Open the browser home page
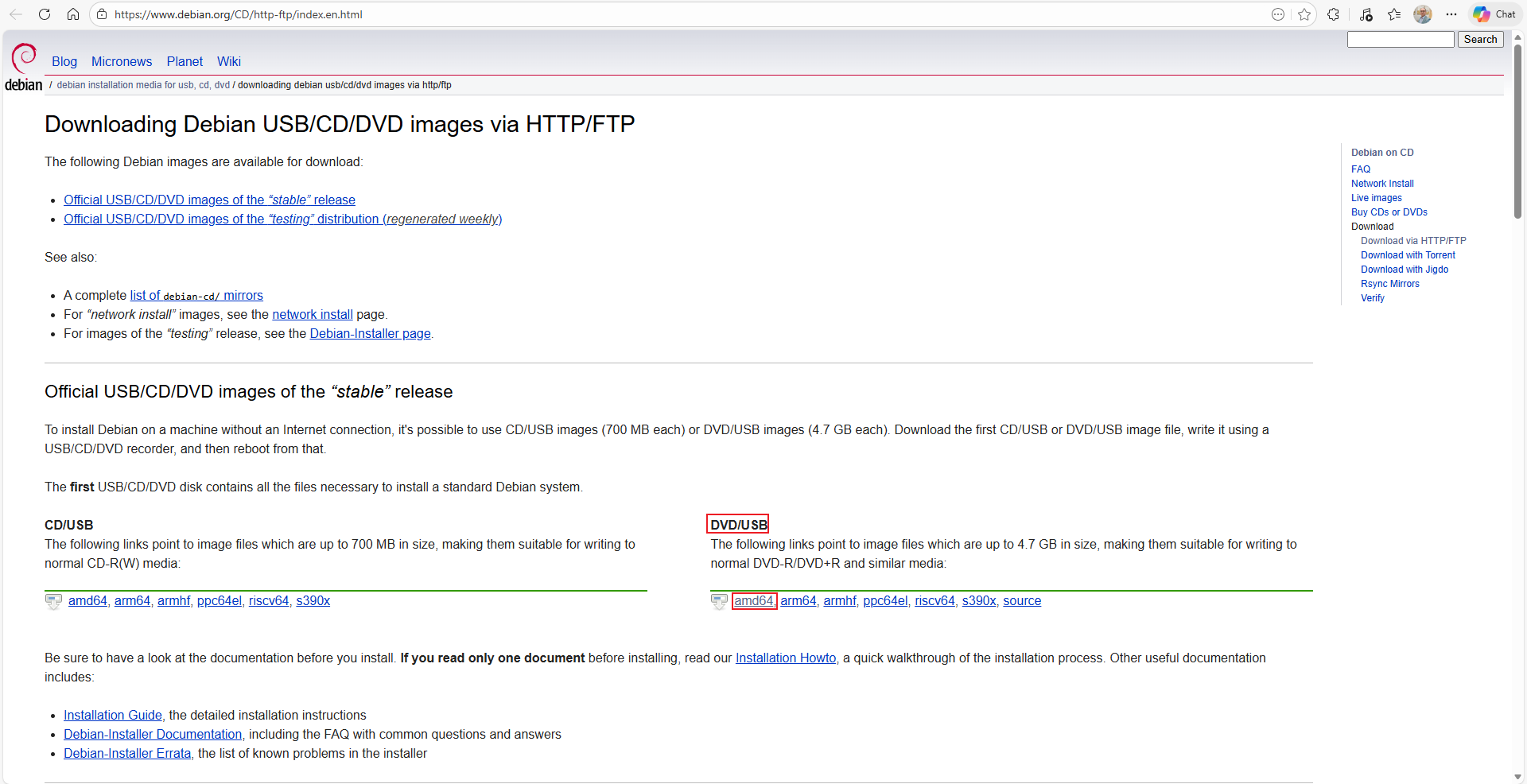 coord(73,14)
